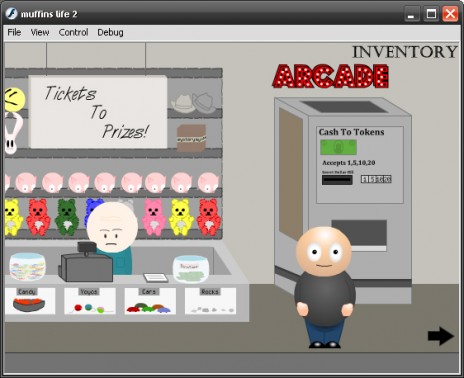Select the blue teddy bear behind the shopkeeper
The image size is (464, 378).
93,208
